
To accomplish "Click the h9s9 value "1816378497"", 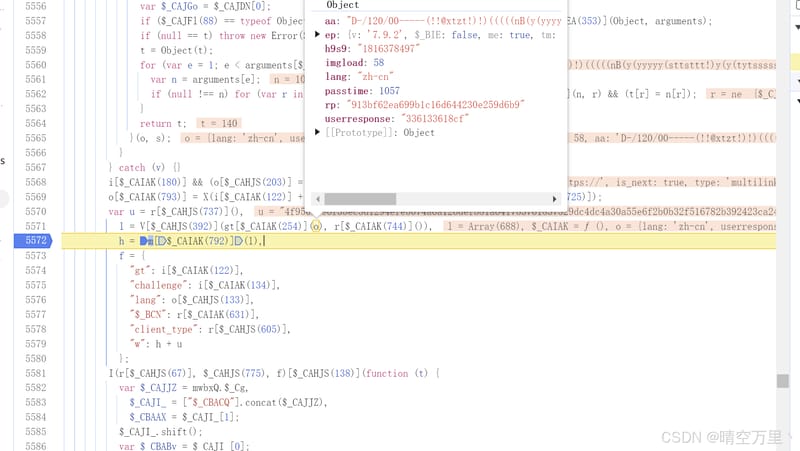I will [x=389, y=49].
